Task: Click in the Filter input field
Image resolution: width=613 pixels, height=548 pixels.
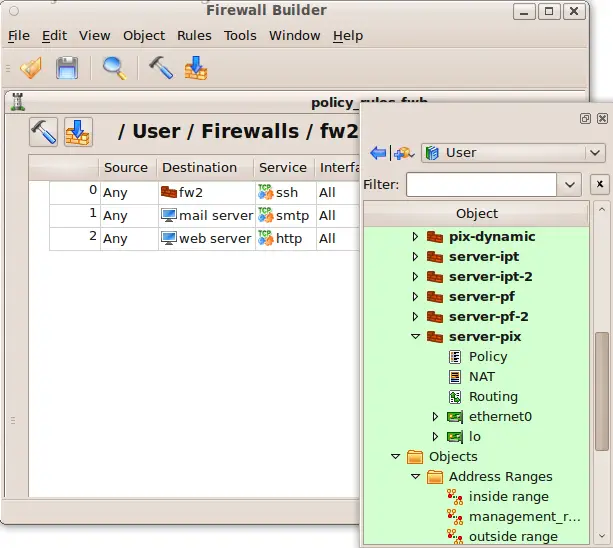Action: point(481,184)
